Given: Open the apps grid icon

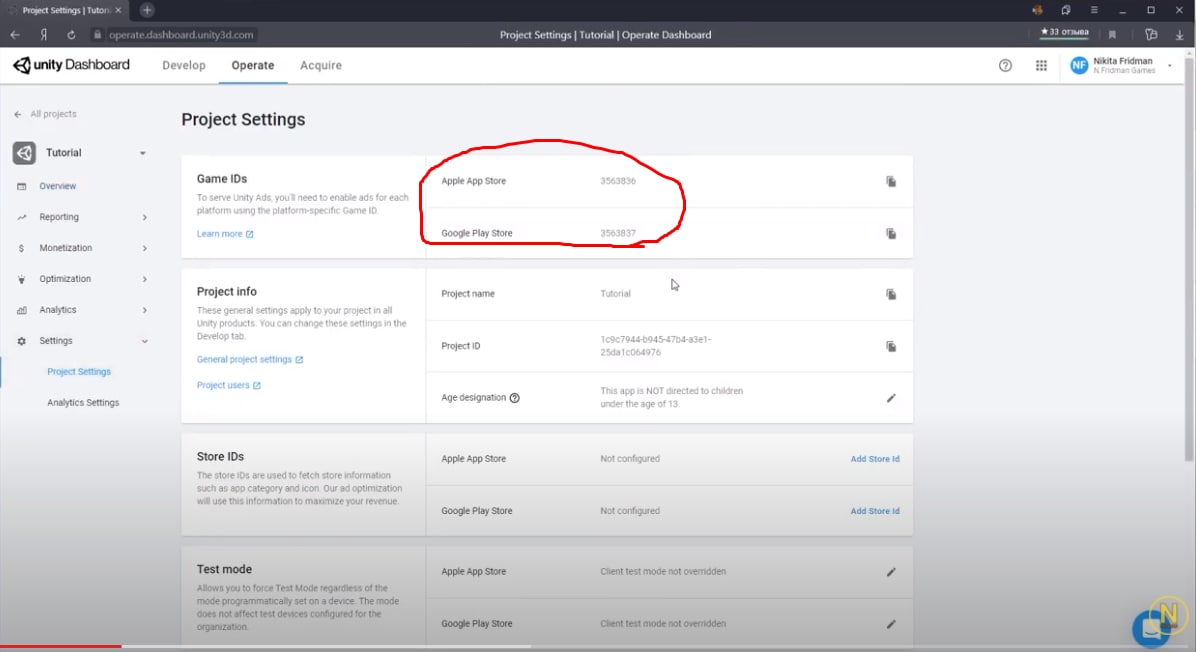Looking at the screenshot, I should tap(1041, 66).
